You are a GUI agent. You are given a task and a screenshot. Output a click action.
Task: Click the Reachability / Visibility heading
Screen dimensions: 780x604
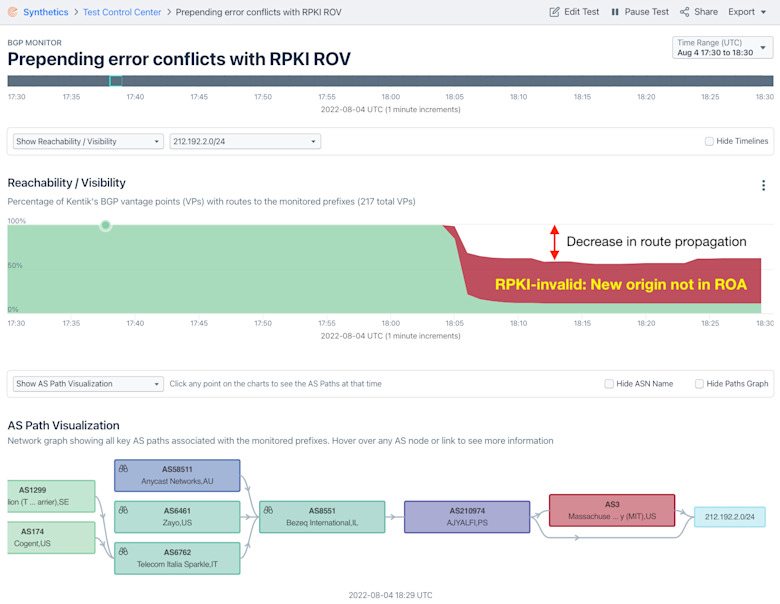click(x=67, y=183)
